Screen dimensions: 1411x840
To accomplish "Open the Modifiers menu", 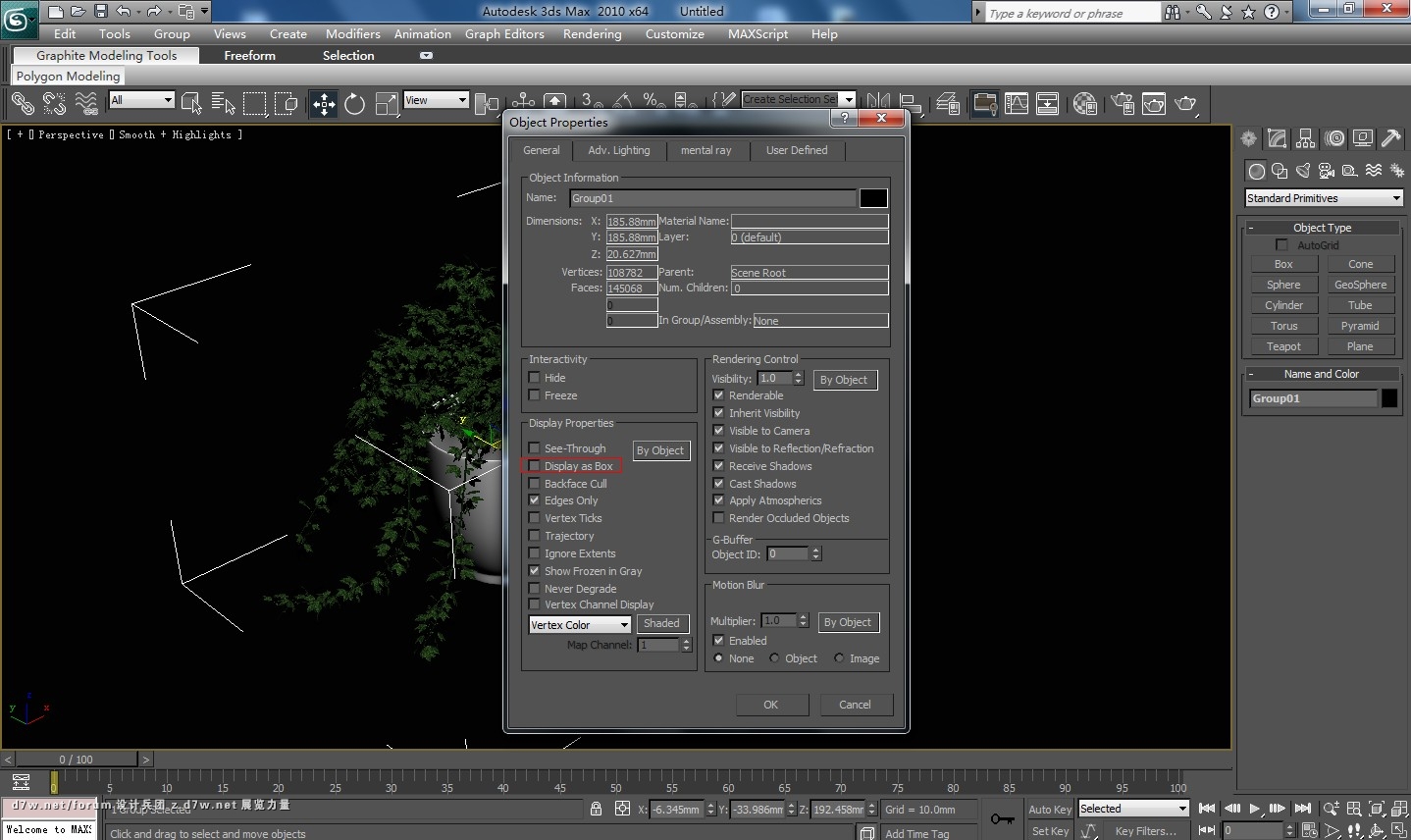I will 353,33.
